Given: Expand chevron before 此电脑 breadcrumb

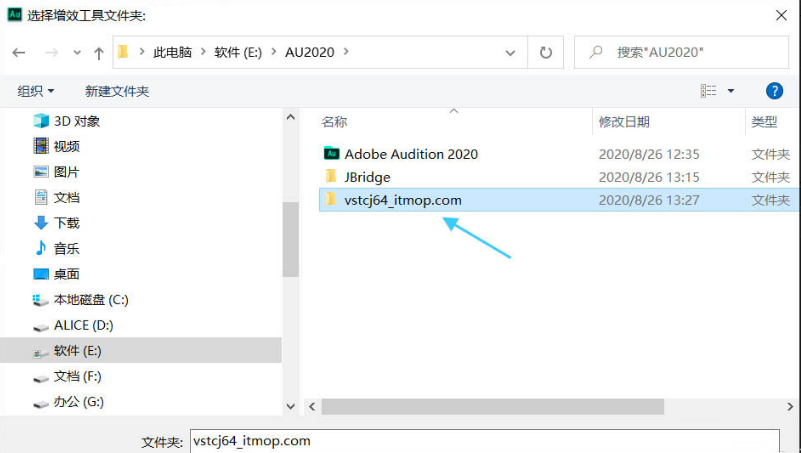Looking at the screenshot, I should 142,52.
